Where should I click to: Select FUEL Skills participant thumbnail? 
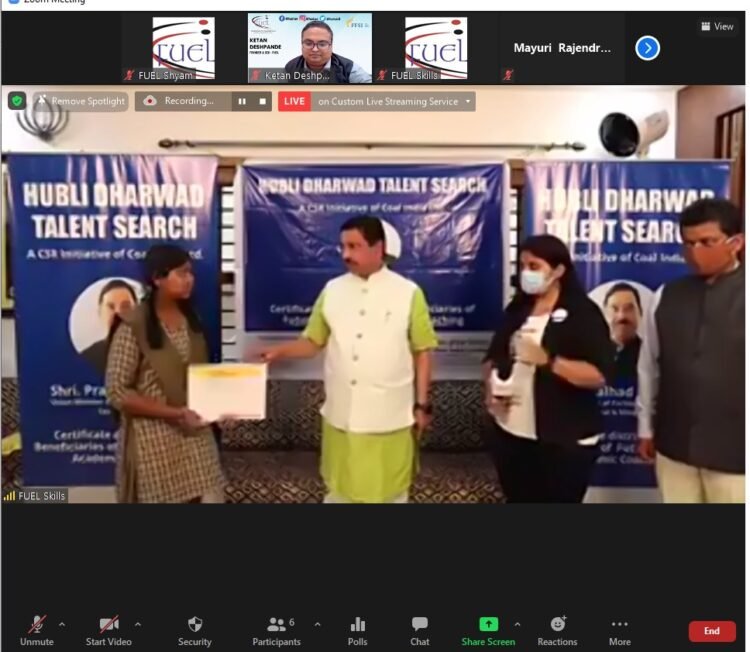436,48
